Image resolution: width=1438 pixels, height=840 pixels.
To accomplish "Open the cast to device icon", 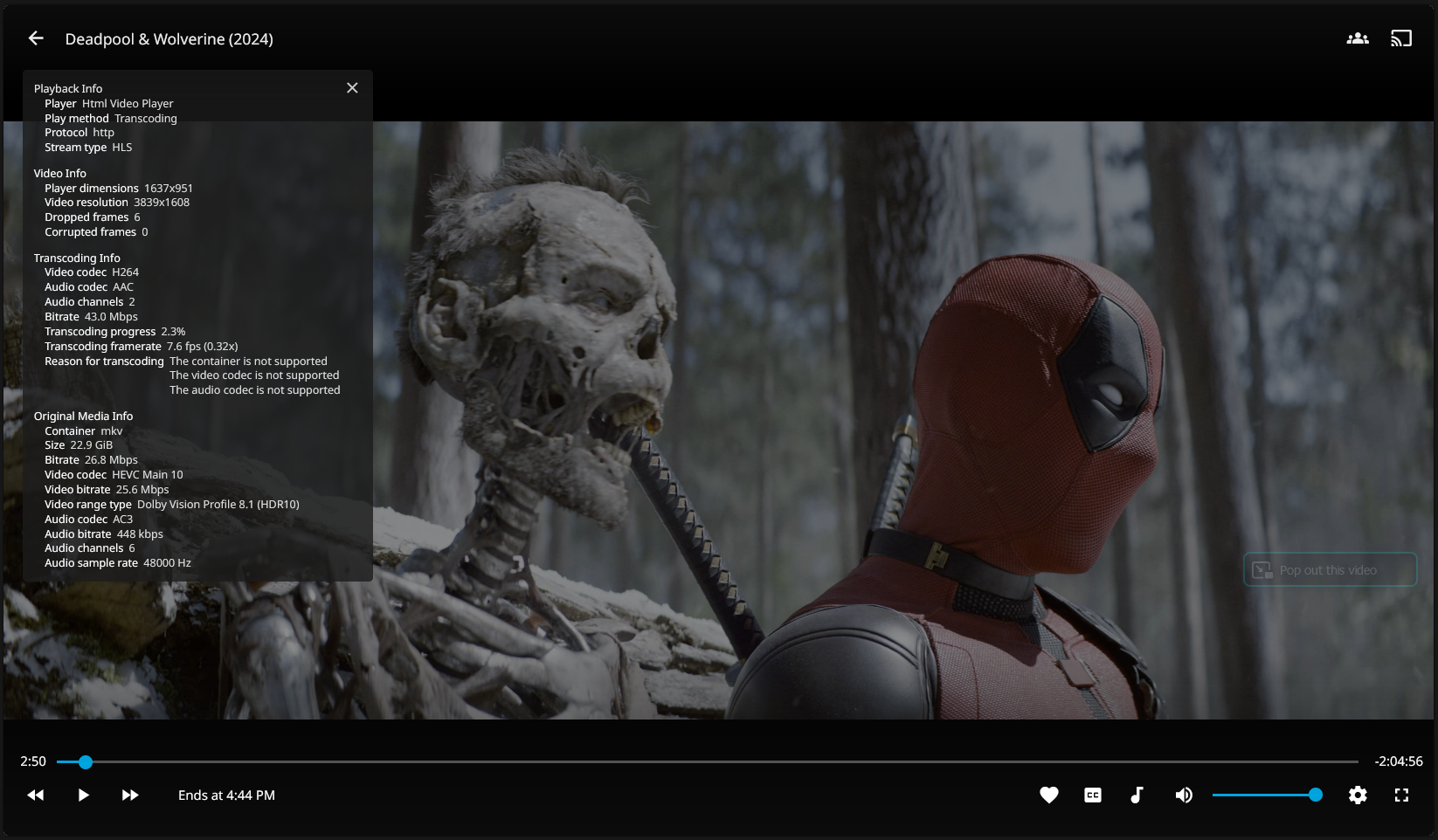I will point(1401,38).
